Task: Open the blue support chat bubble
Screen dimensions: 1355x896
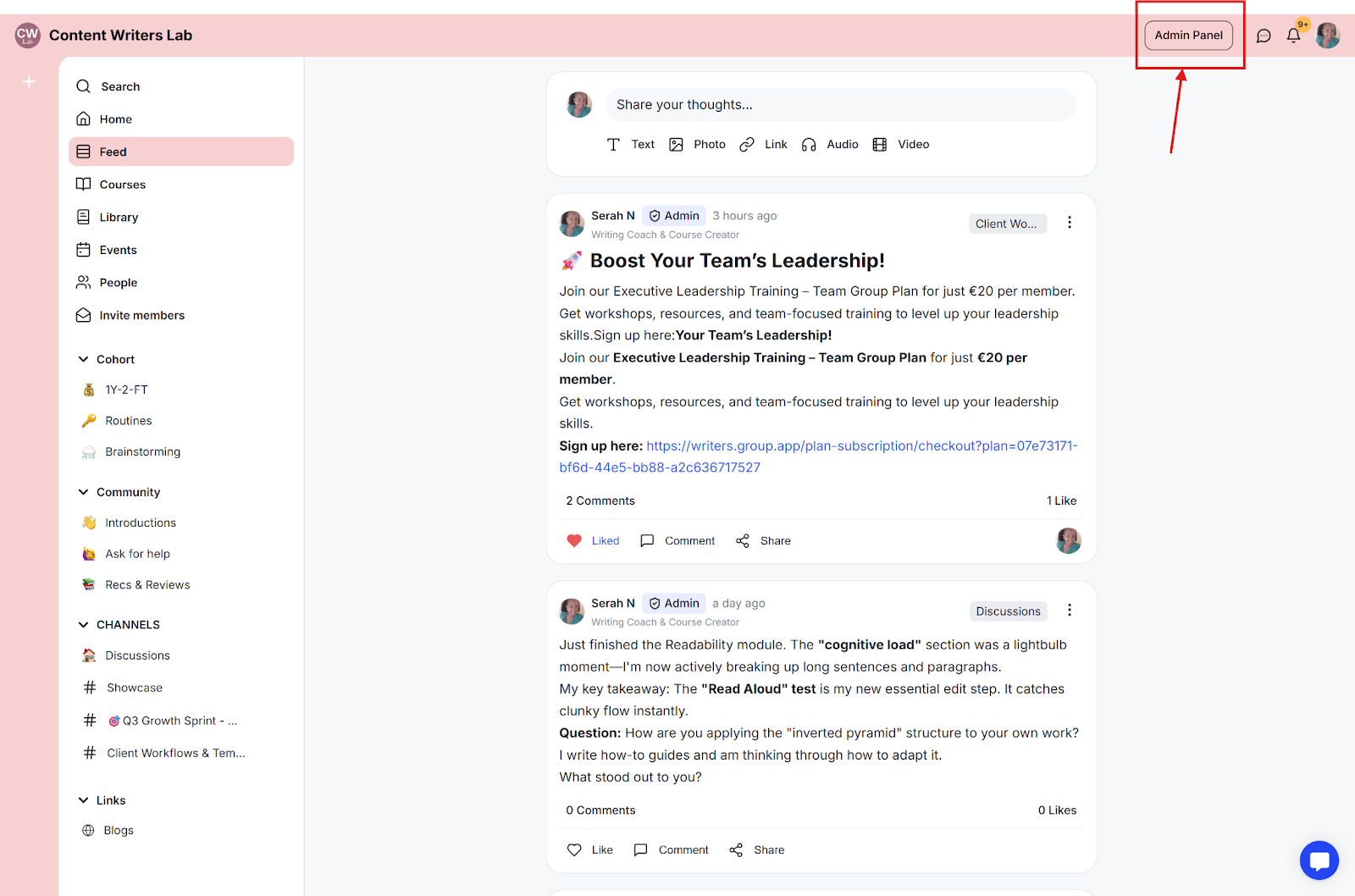Action: 1319,860
